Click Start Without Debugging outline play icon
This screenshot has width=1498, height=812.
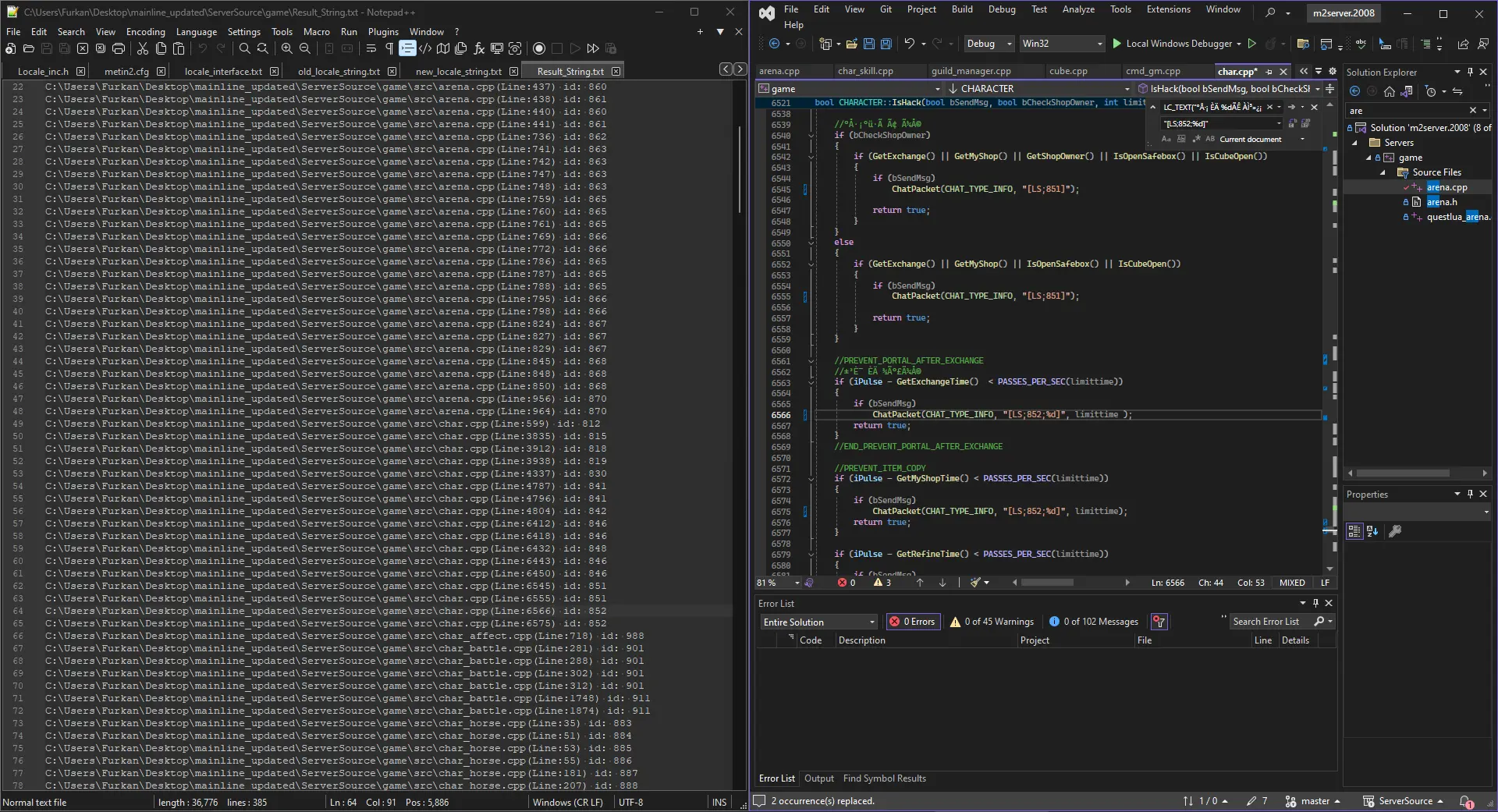1252,44
